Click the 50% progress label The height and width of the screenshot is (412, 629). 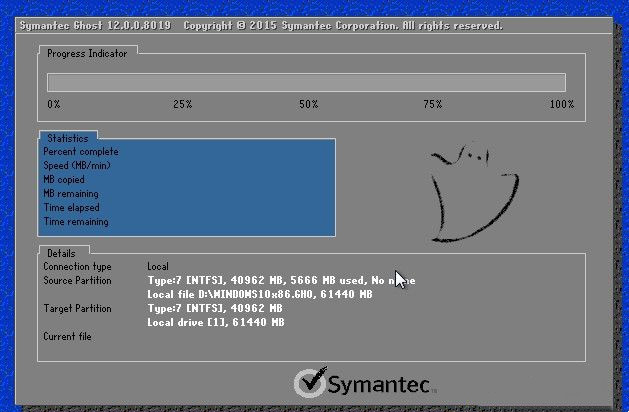pos(308,104)
